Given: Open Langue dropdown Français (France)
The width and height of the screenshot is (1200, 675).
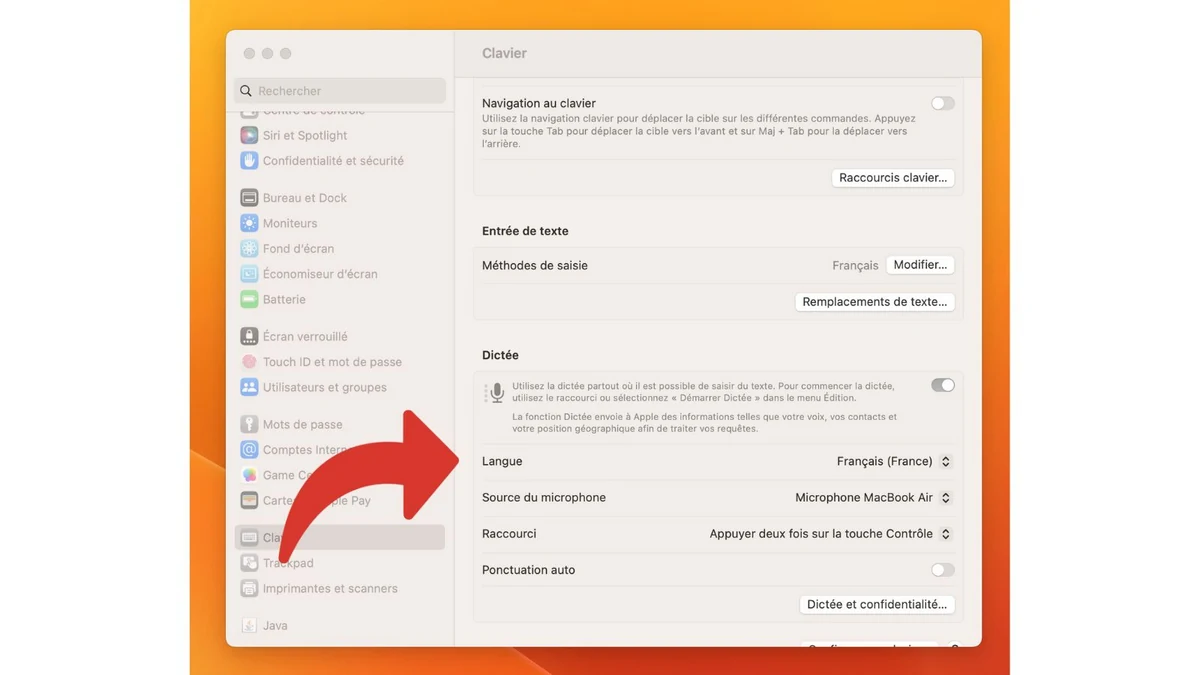Looking at the screenshot, I should [x=894, y=461].
